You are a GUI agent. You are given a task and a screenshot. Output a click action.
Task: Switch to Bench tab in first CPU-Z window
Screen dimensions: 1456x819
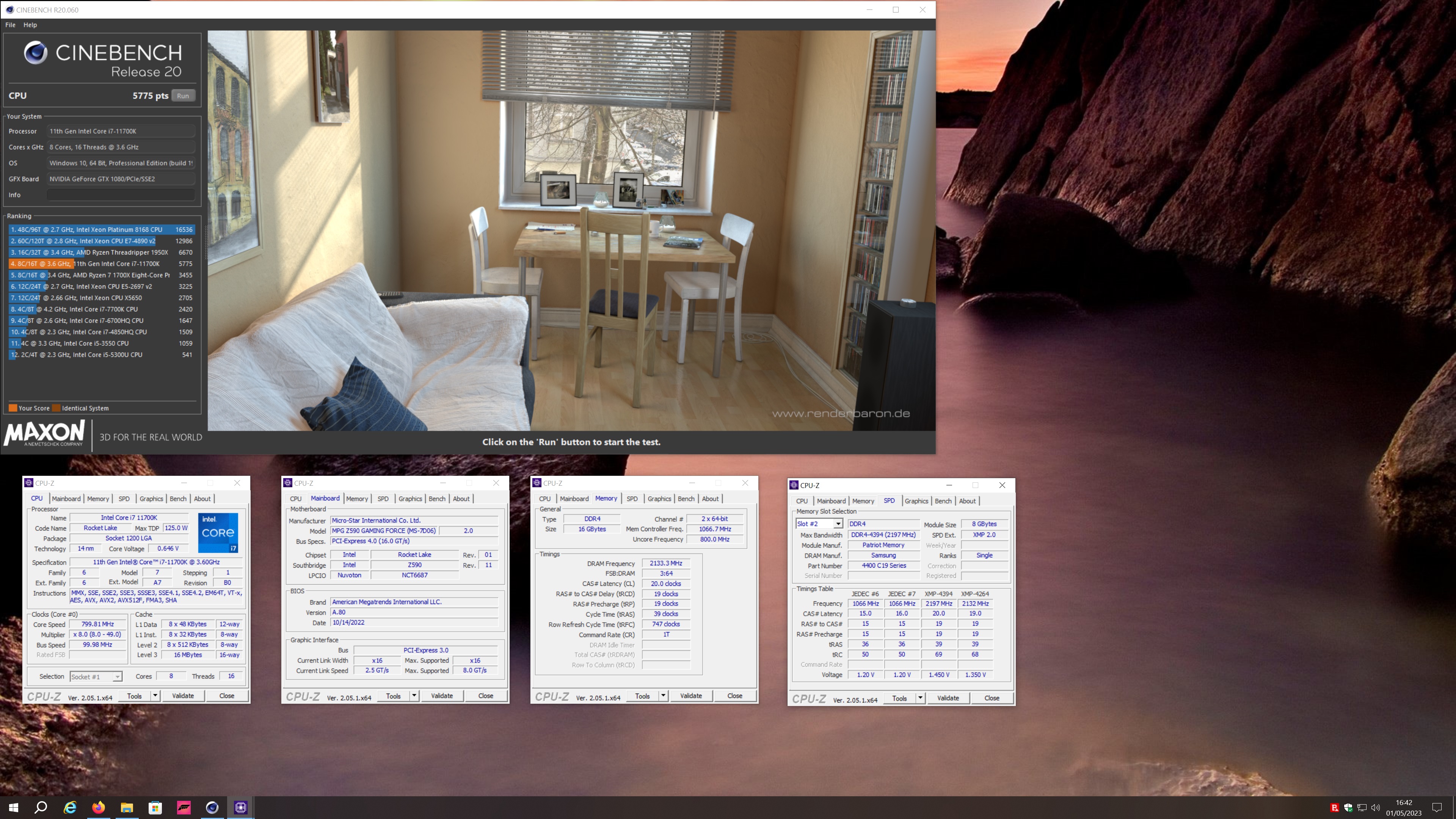(178, 499)
